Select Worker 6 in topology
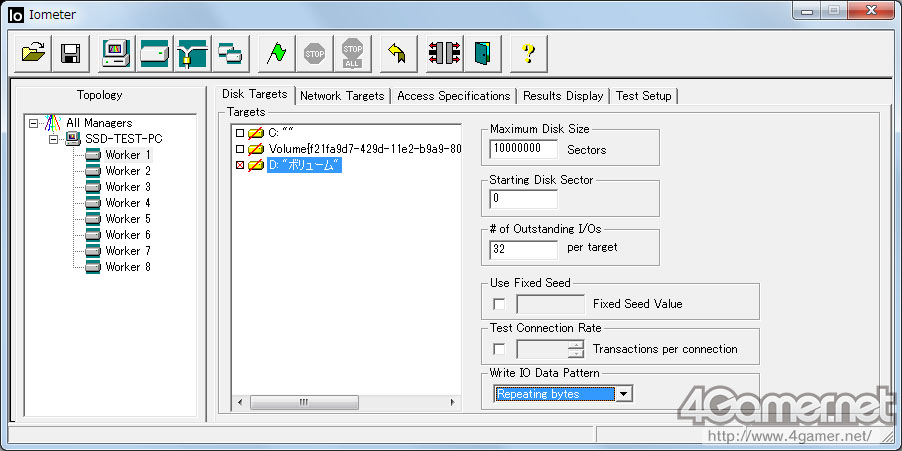 (128, 235)
